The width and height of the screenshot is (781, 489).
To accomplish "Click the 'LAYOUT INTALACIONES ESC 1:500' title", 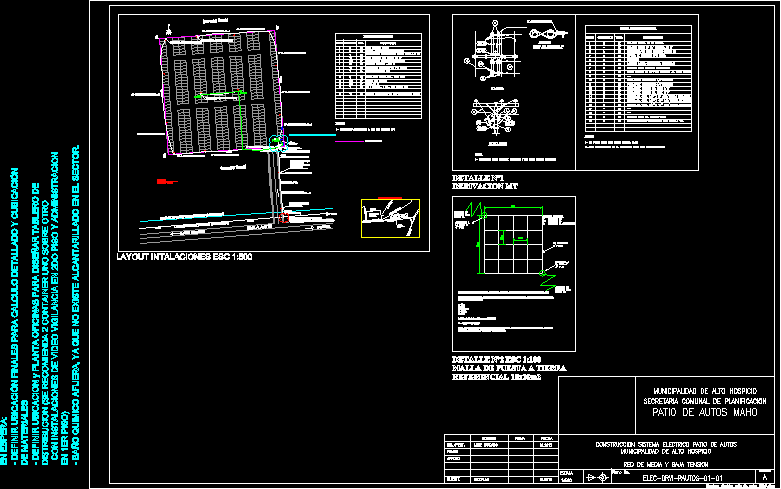I will click(x=183, y=257).
